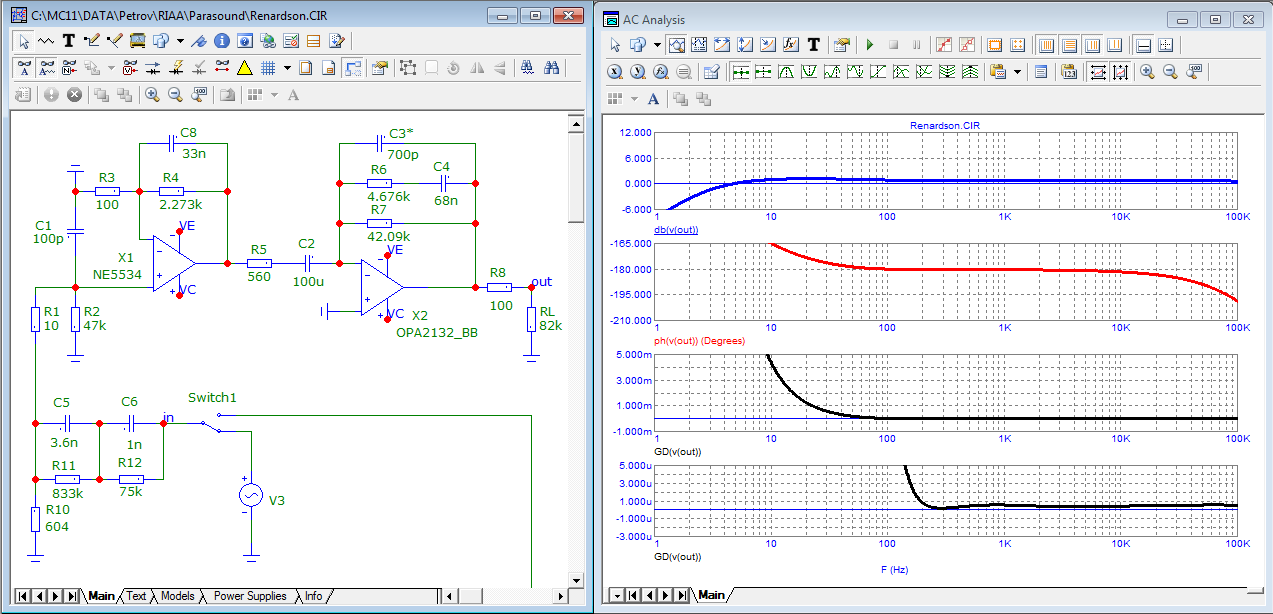This screenshot has width=1273, height=614.
Task: Zoom out in the schematic window
Action: click(x=175, y=95)
